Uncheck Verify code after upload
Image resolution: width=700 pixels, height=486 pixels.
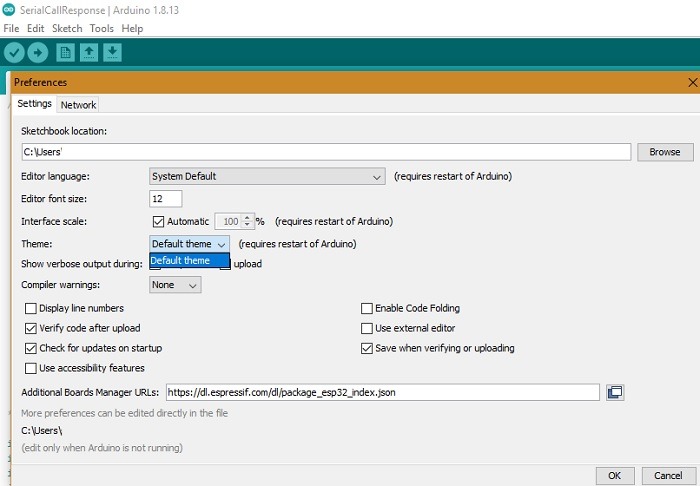tap(31, 328)
